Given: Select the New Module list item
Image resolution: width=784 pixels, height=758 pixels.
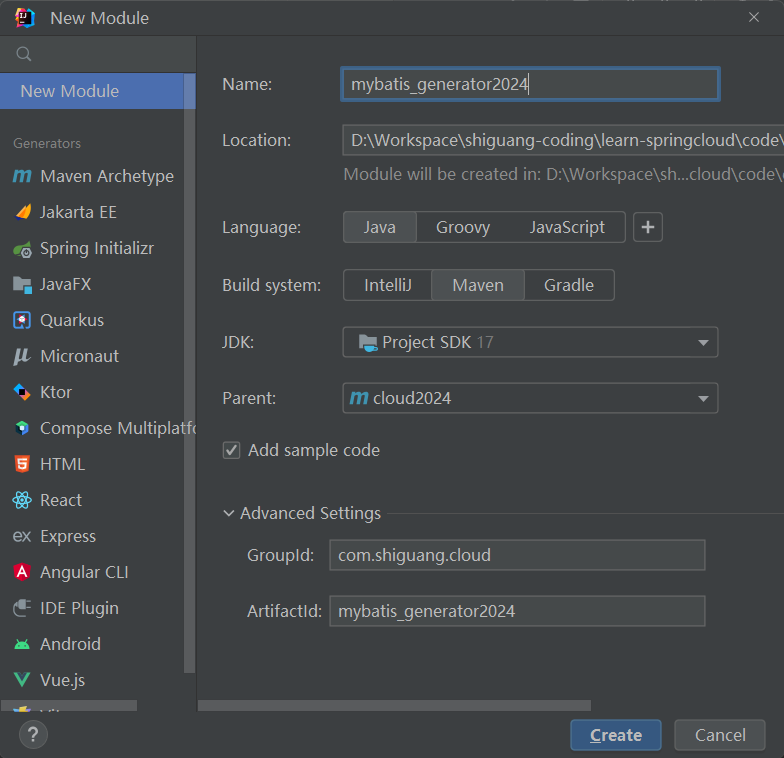Looking at the screenshot, I should pyautogui.click(x=92, y=91).
